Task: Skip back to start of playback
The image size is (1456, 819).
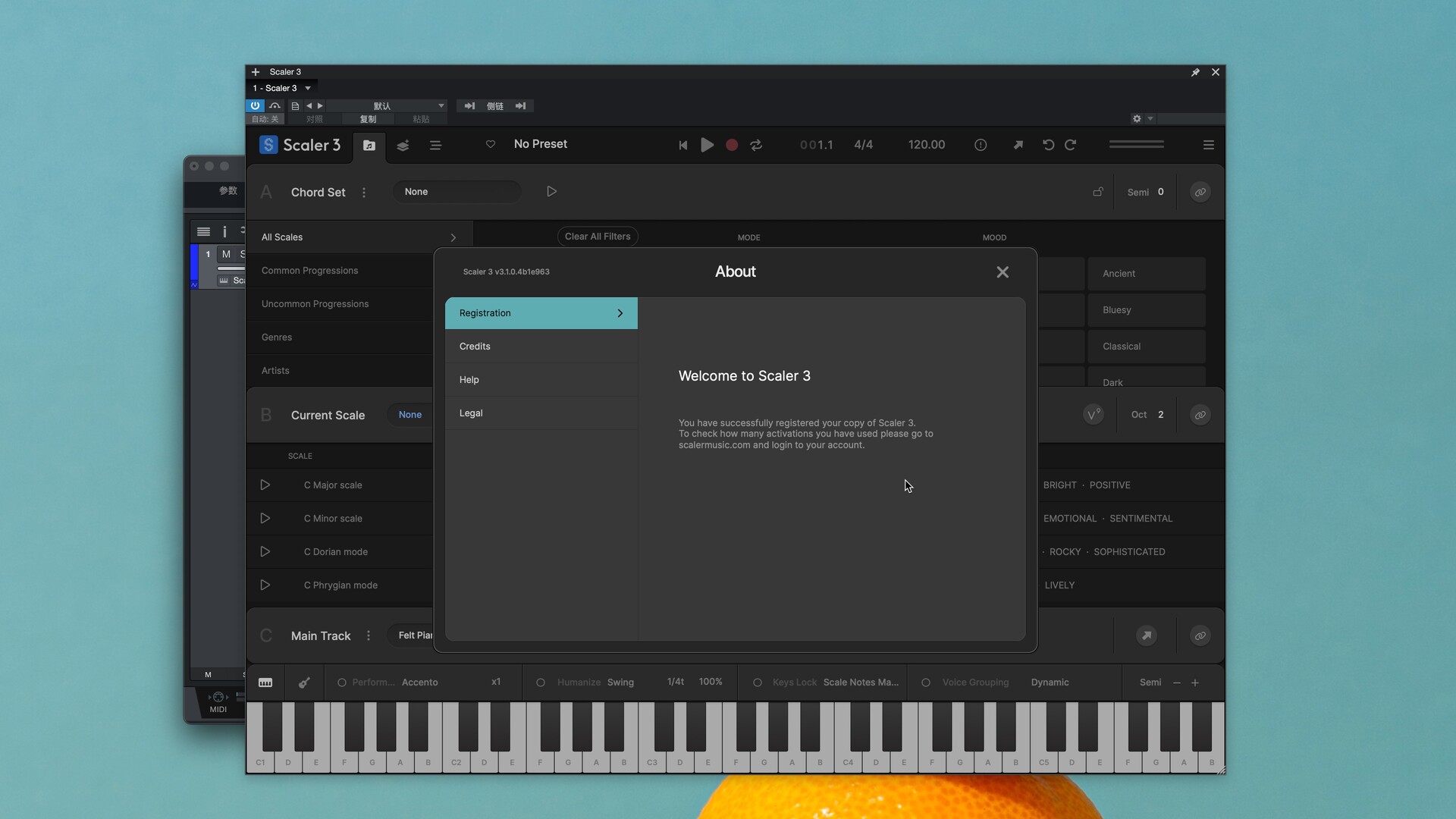Action: [x=682, y=145]
